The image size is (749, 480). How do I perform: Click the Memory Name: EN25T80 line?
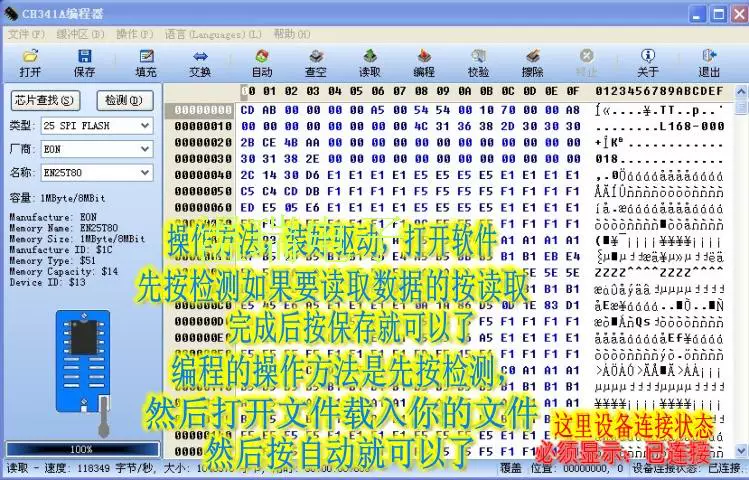[64, 228]
